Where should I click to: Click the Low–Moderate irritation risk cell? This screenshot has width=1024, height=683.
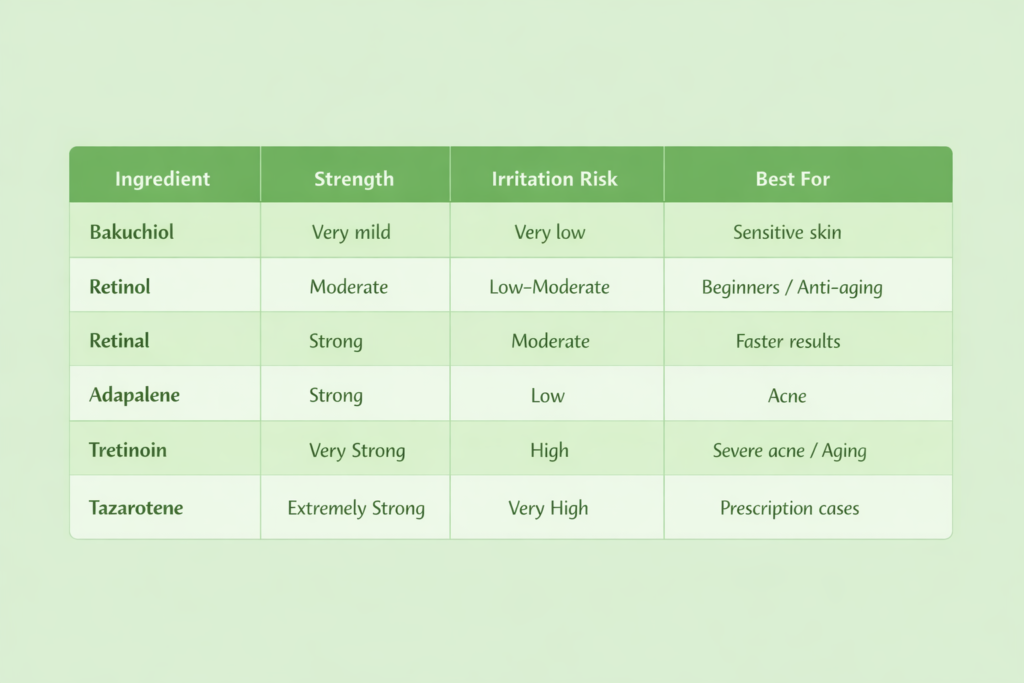pos(549,287)
